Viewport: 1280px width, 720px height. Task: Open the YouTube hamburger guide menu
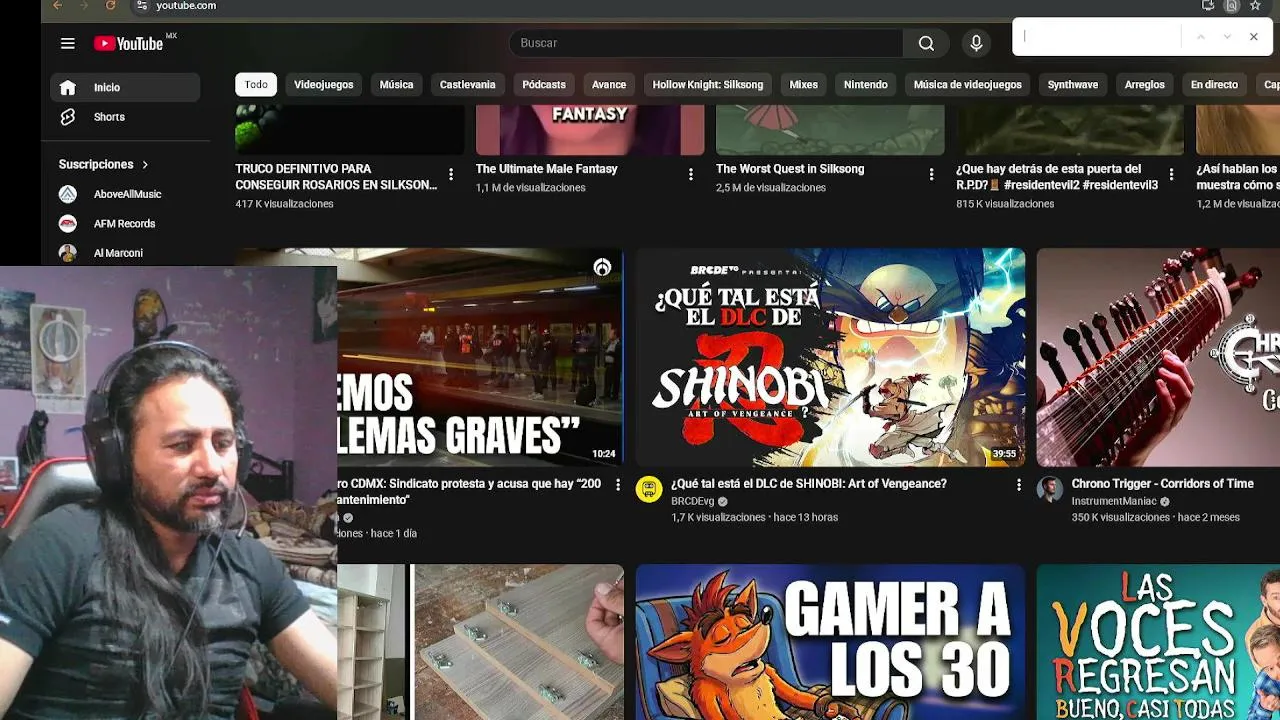67,43
